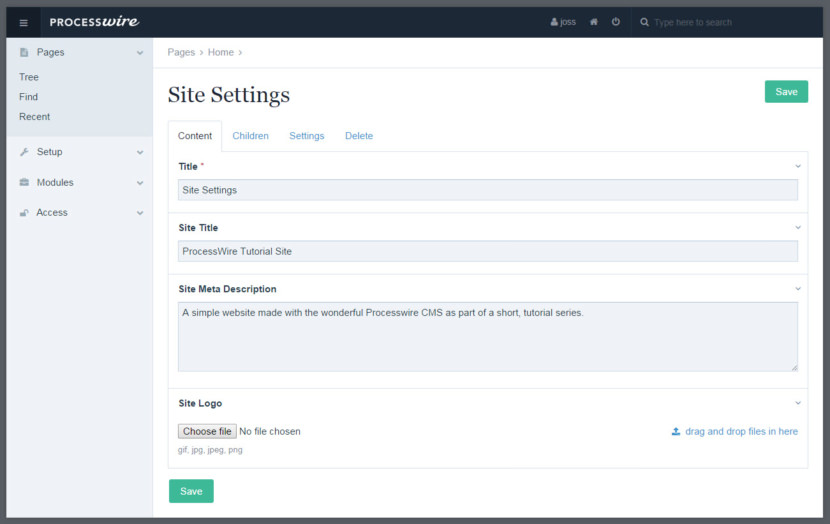The image size is (830, 524).
Task: Open Tree under Pages
Action: [x=29, y=77]
